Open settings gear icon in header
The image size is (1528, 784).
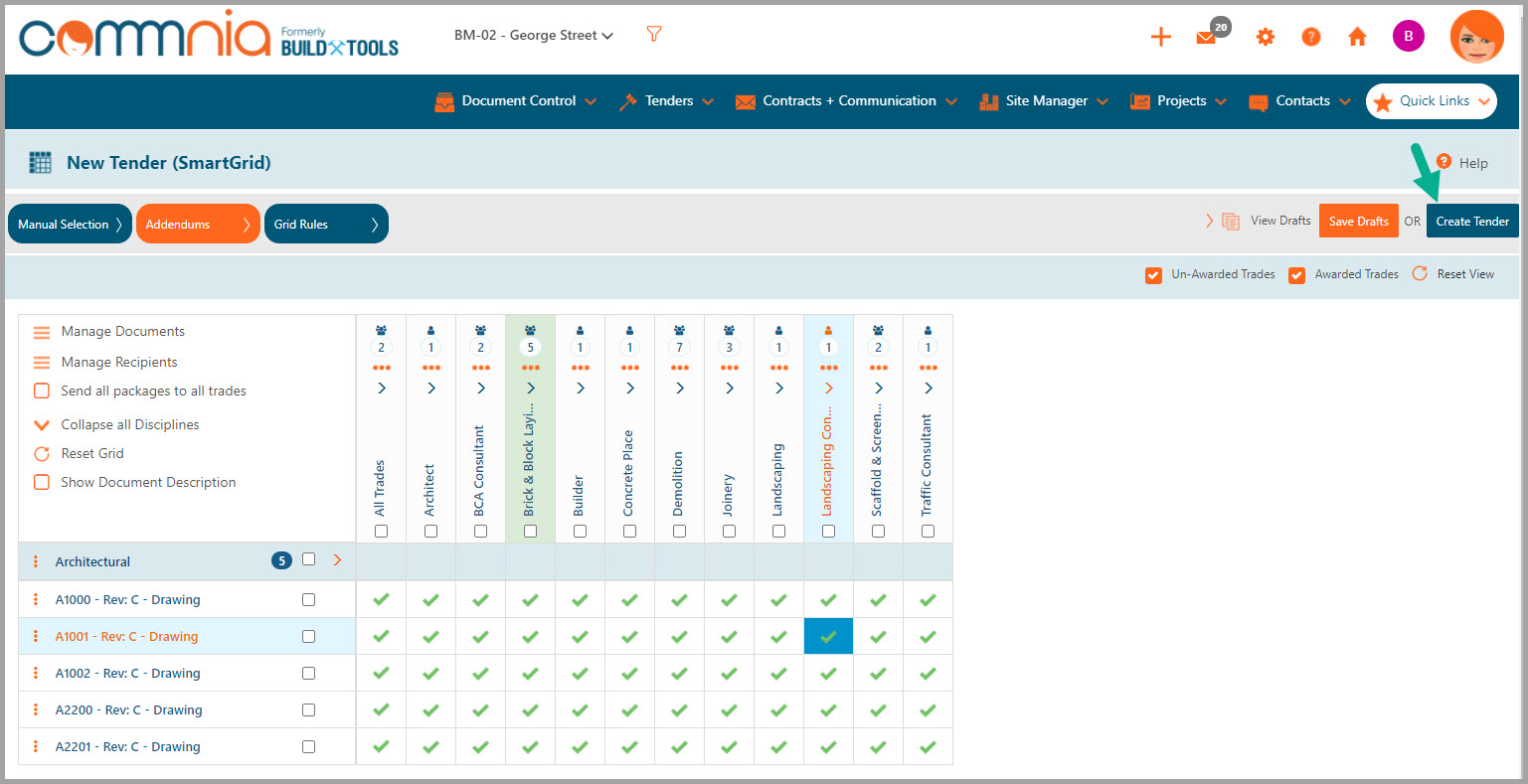tap(1265, 38)
